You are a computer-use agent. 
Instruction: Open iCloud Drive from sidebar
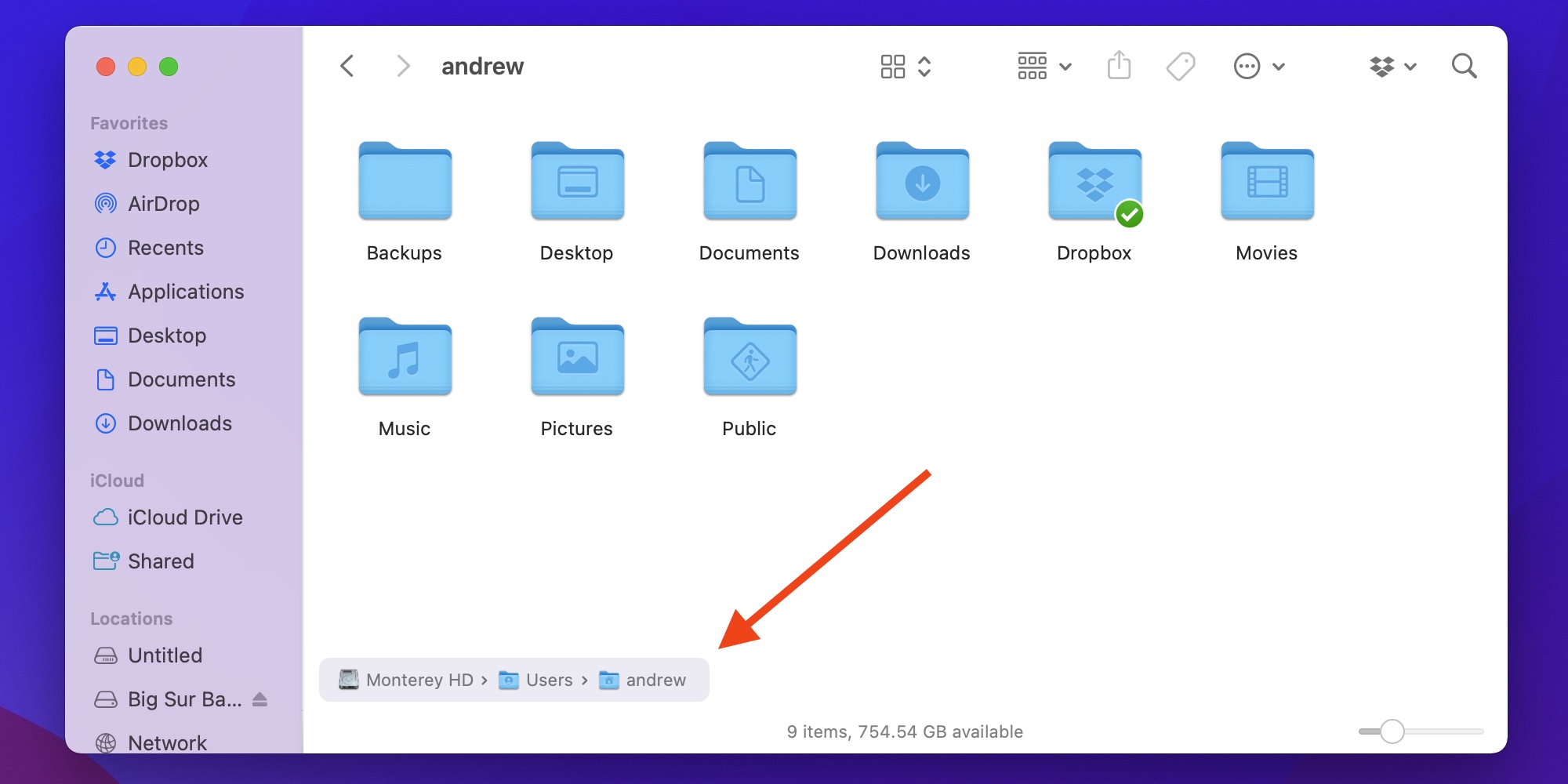tap(185, 517)
